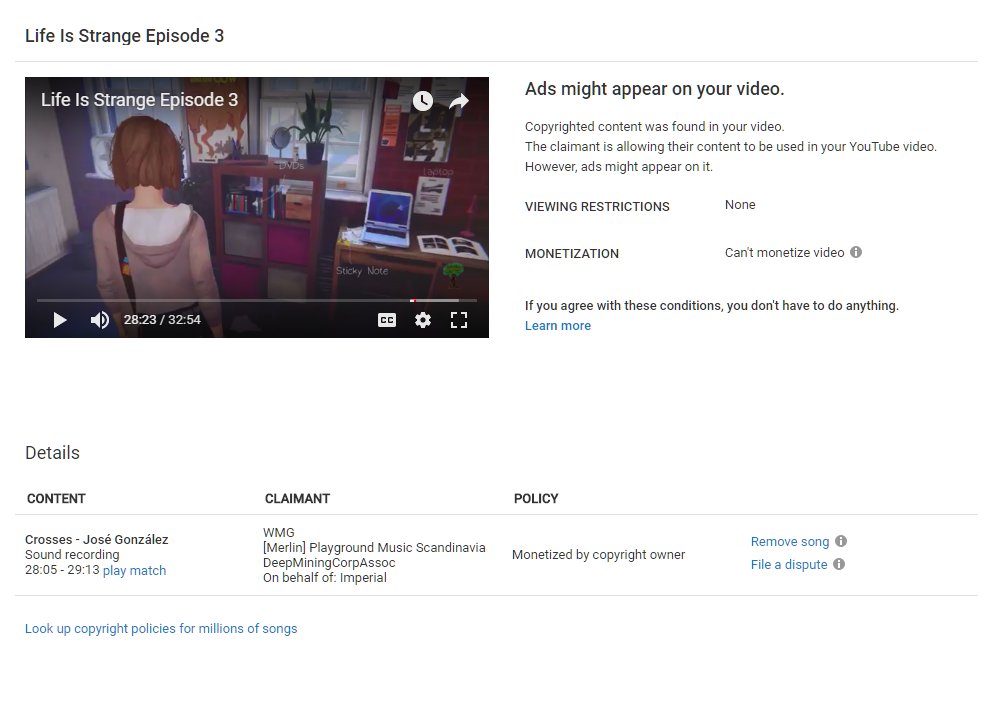Viewport: 993px width, 706px height.
Task: Click the Can't monetize video text
Action: click(784, 253)
